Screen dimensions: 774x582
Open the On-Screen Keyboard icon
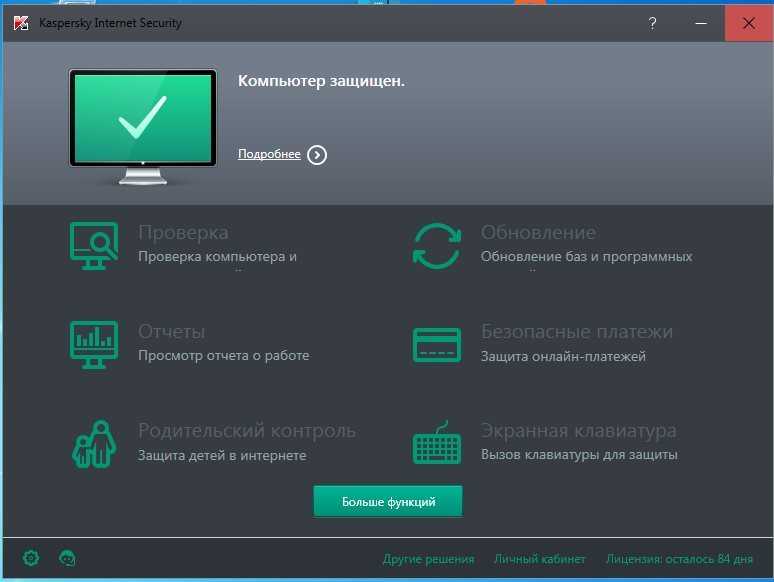click(437, 443)
